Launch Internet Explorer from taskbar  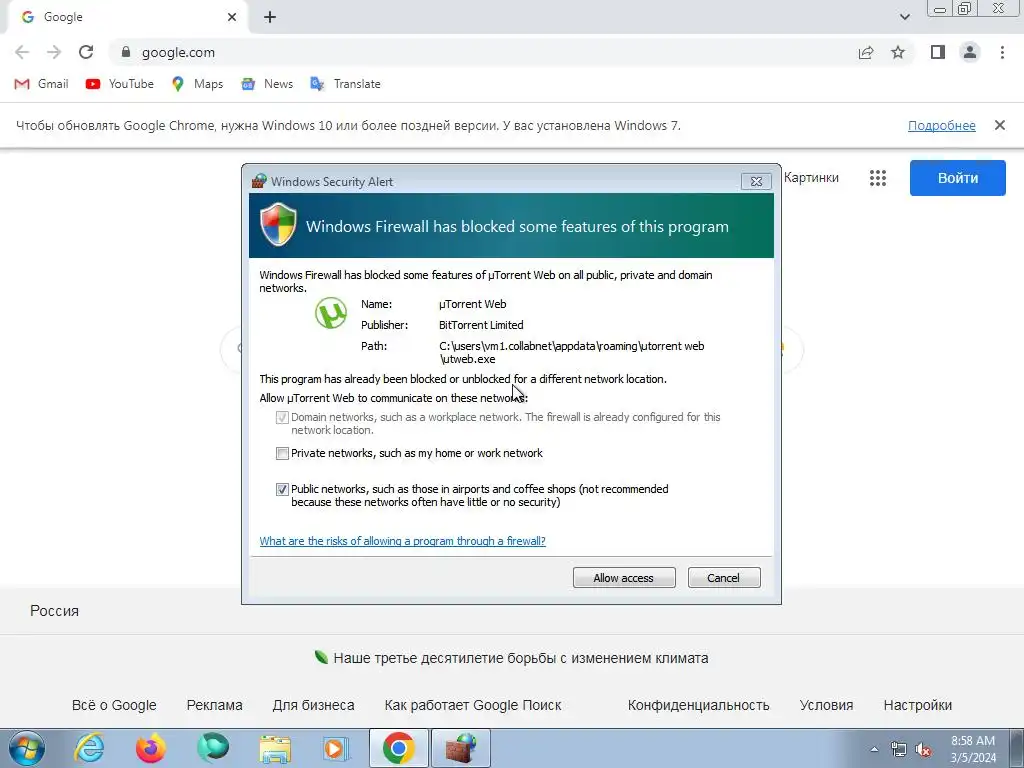pos(89,748)
